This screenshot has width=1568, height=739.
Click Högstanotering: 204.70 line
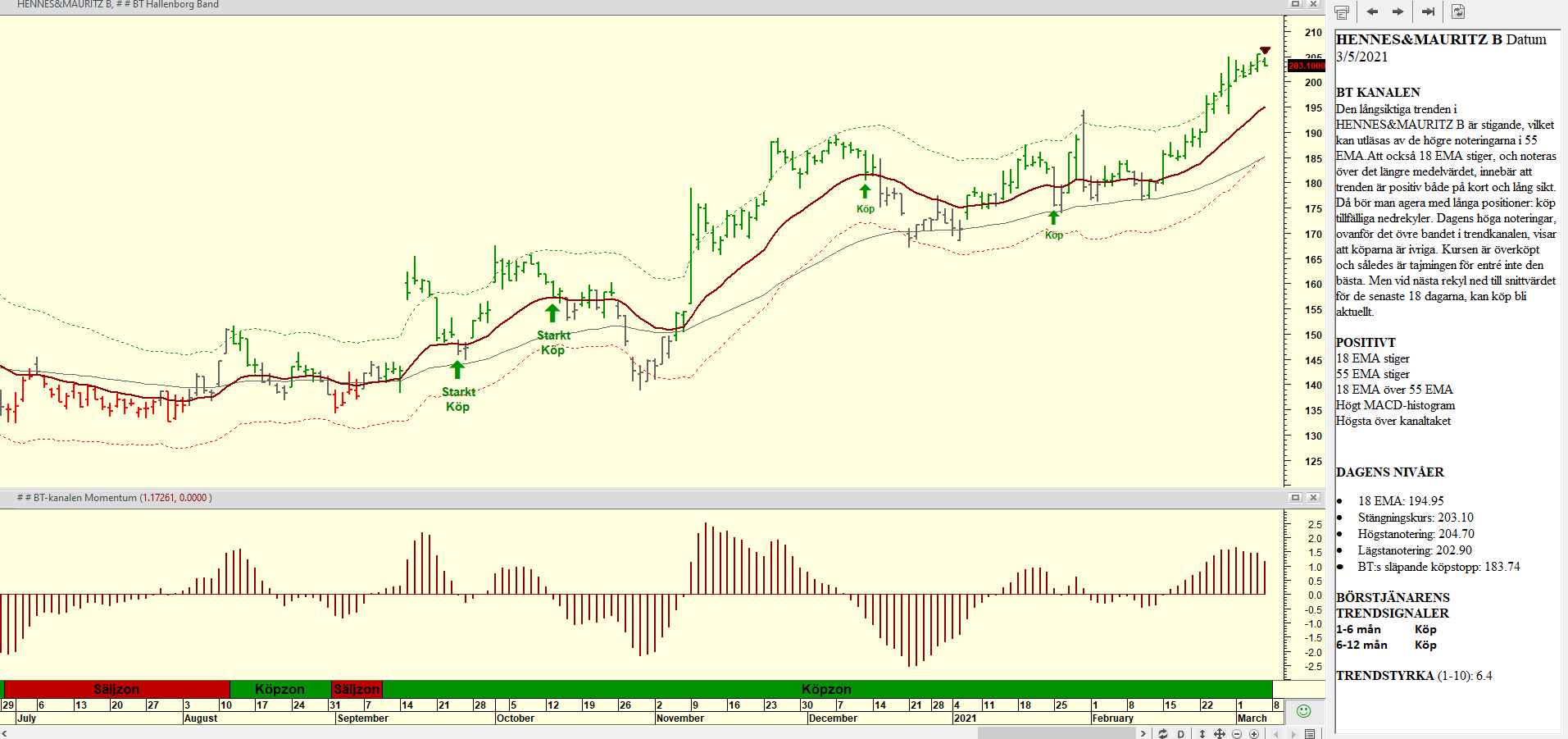coord(1416,533)
